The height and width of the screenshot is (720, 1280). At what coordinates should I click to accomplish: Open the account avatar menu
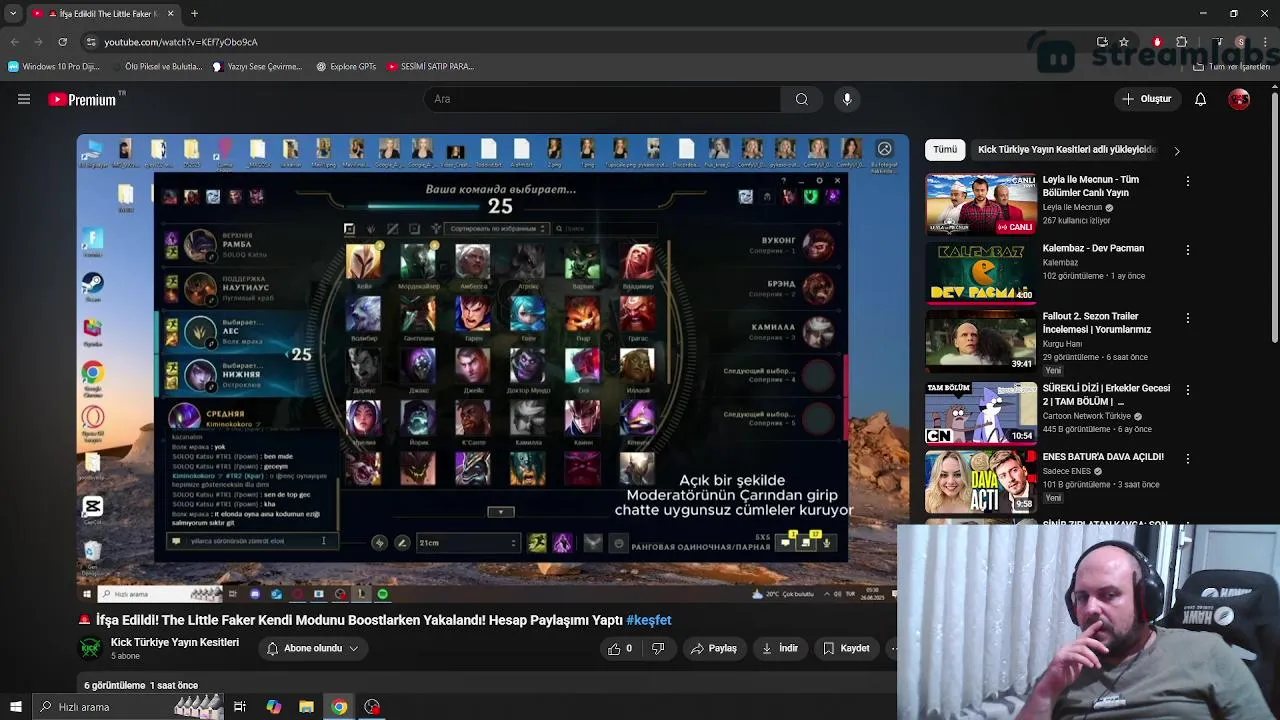(x=1239, y=99)
